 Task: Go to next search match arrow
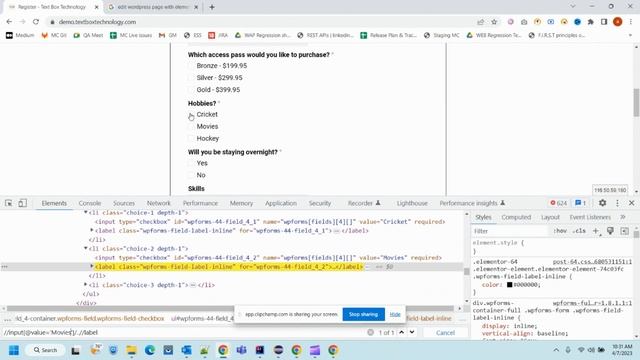[x=412, y=332]
